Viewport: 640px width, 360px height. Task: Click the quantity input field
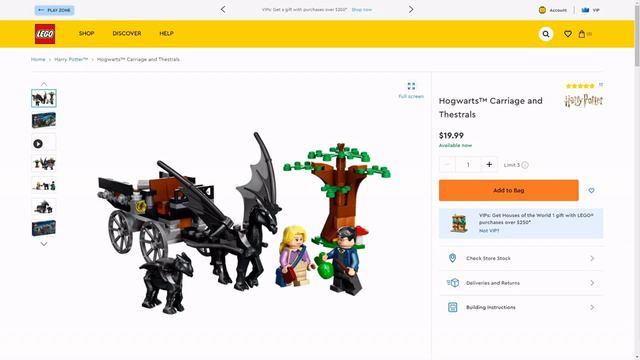click(x=468, y=164)
